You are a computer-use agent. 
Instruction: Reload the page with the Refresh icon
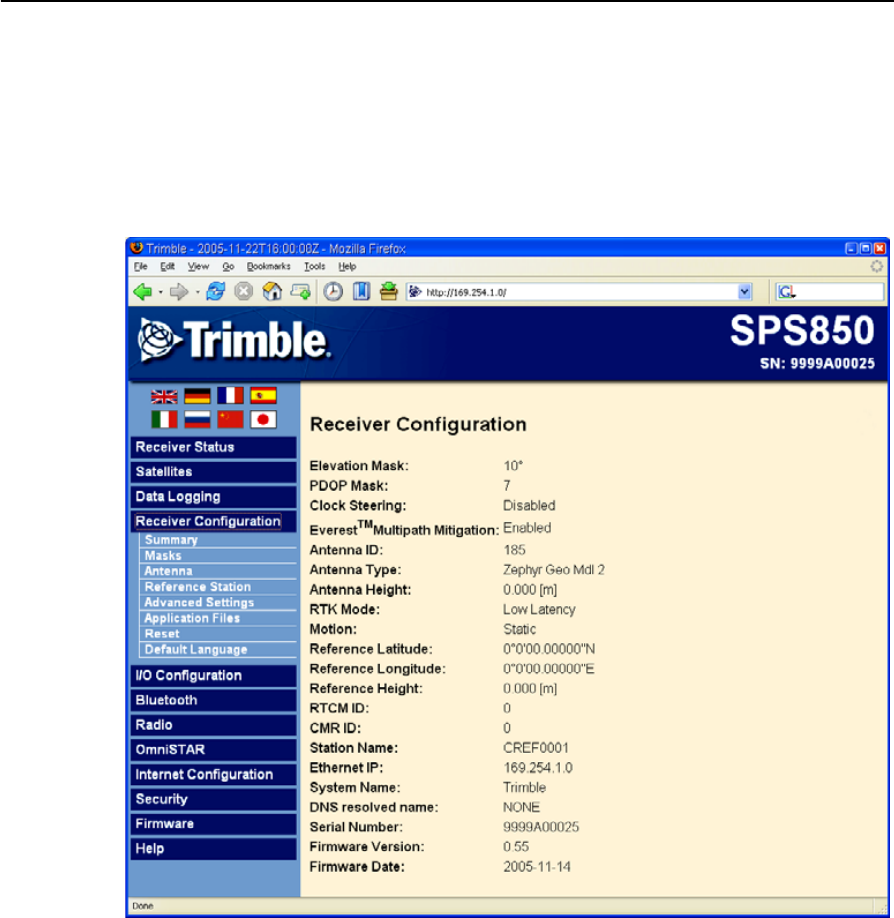(x=215, y=291)
